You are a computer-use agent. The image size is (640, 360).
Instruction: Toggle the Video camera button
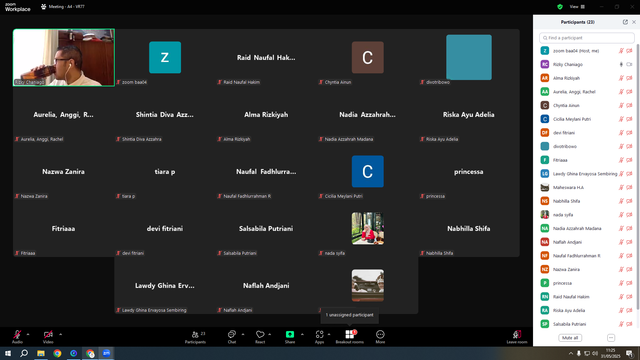click(48, 337)
